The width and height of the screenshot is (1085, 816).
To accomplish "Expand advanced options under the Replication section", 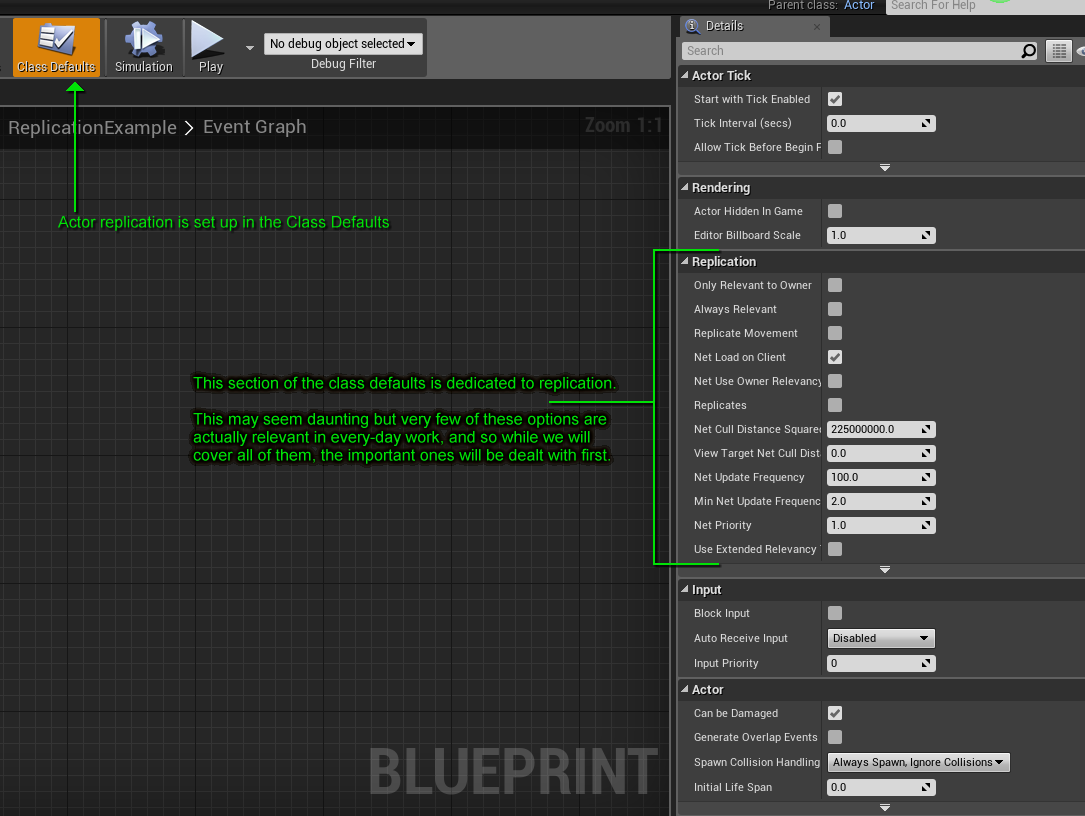I will (884, 569).
